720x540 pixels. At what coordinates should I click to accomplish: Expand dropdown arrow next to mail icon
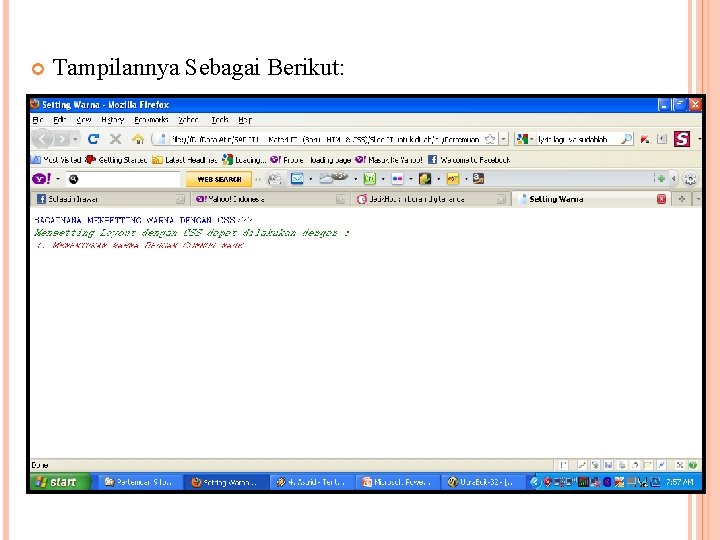pyautogui.click(x=310, y=179)
